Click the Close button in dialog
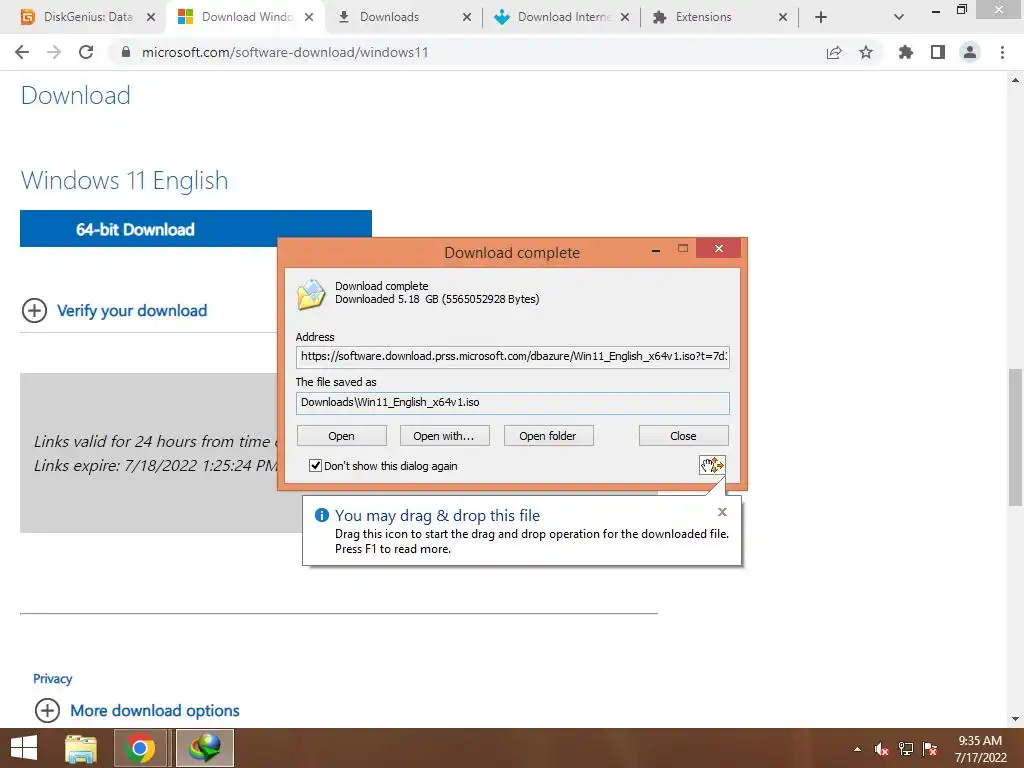1024x768 pixels. coord(683,436)
